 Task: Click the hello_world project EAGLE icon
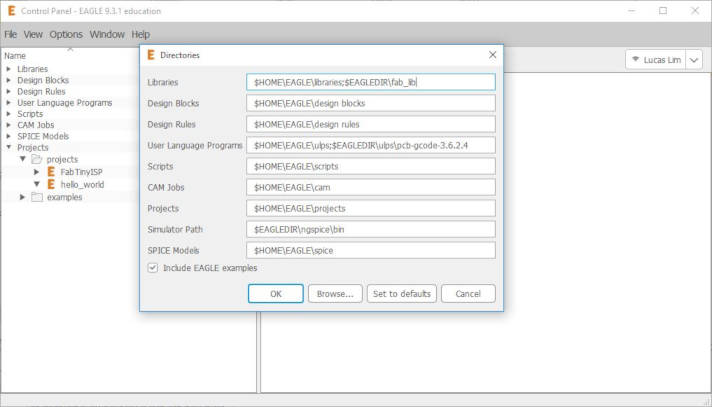coord(51,184)
